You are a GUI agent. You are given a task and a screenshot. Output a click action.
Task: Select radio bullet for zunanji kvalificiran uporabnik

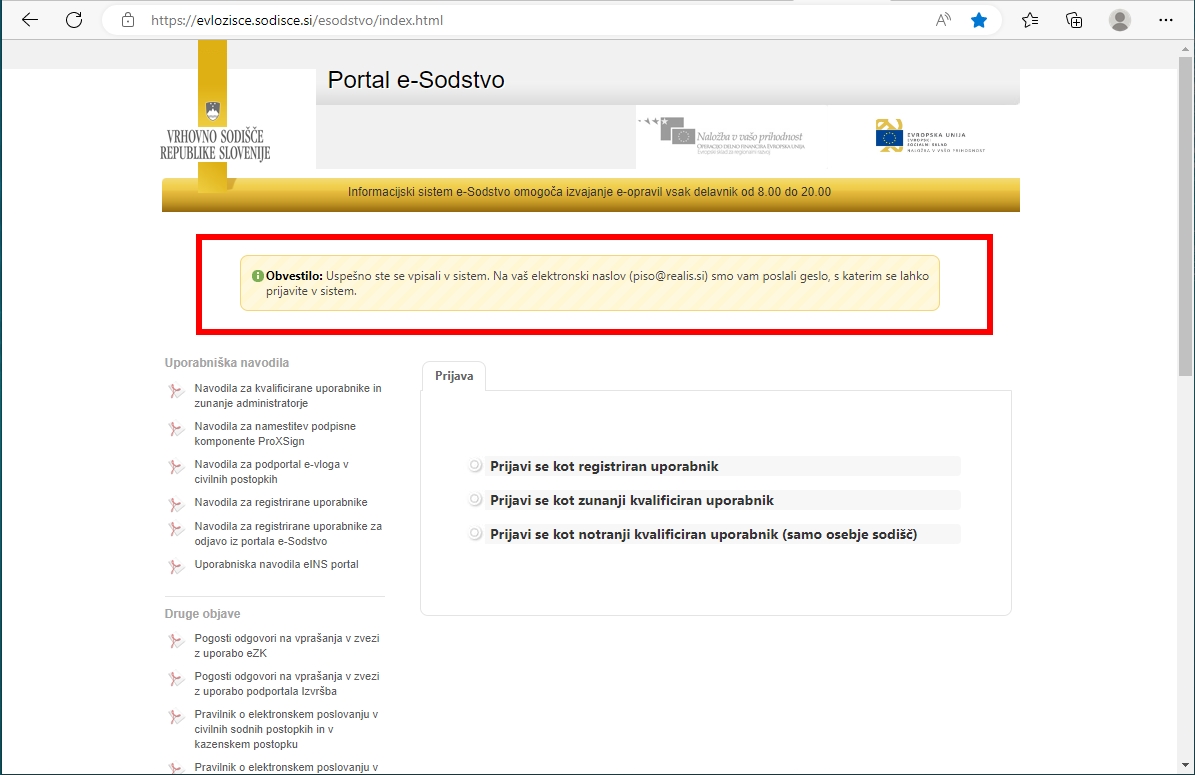point(476,500)
